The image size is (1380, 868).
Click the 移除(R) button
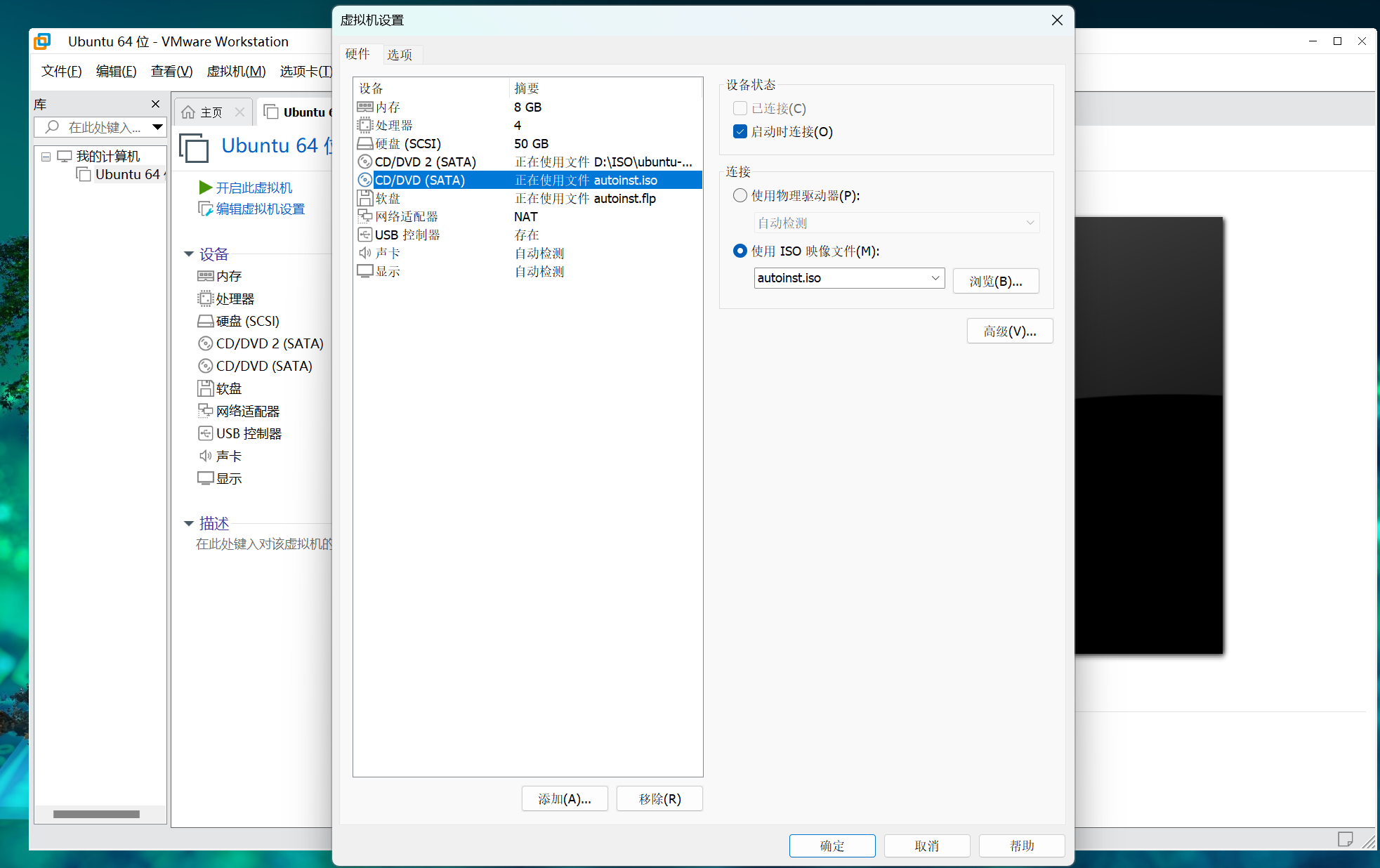point(659,798)
